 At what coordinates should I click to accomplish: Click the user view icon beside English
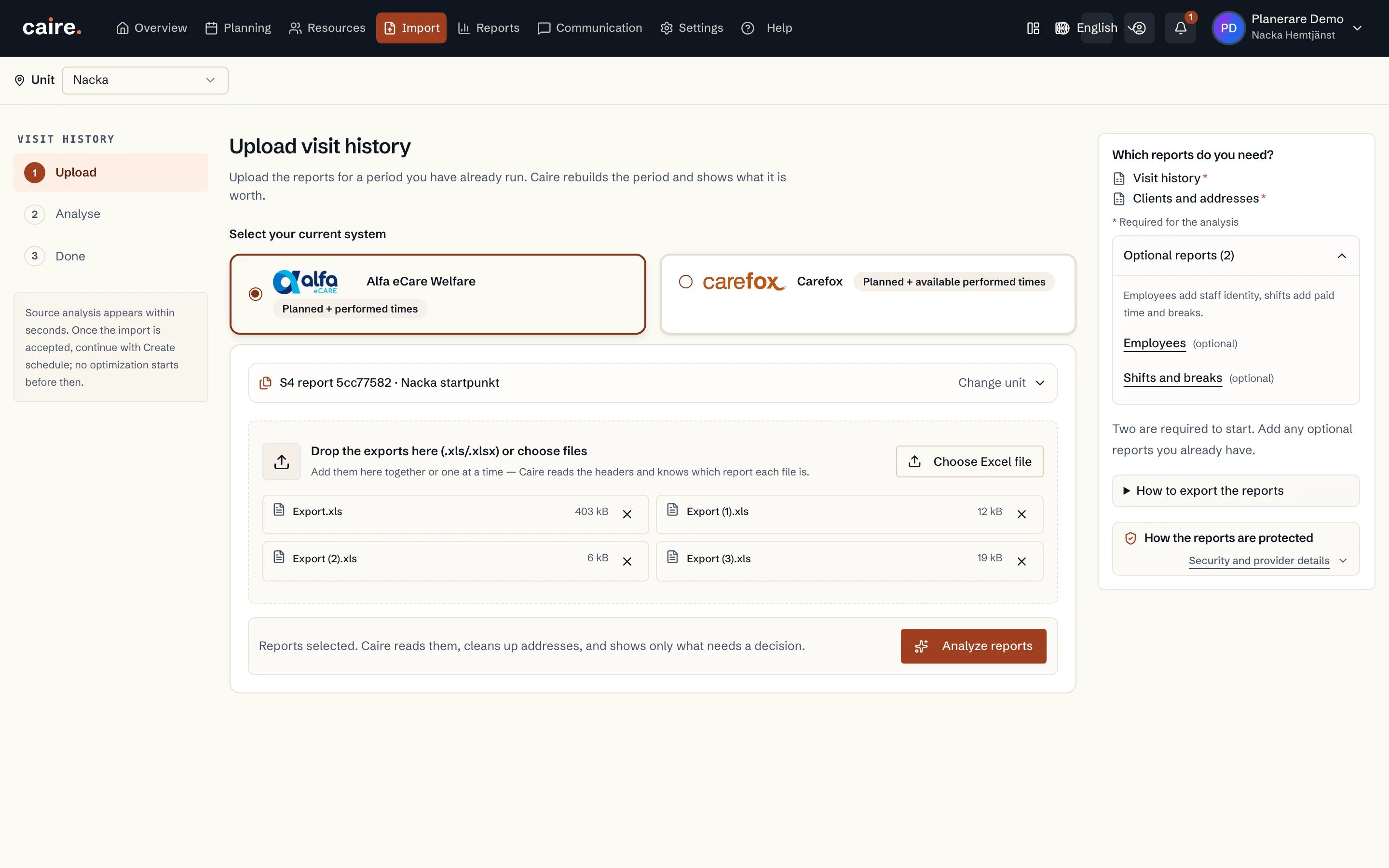tap(1139, 28)
